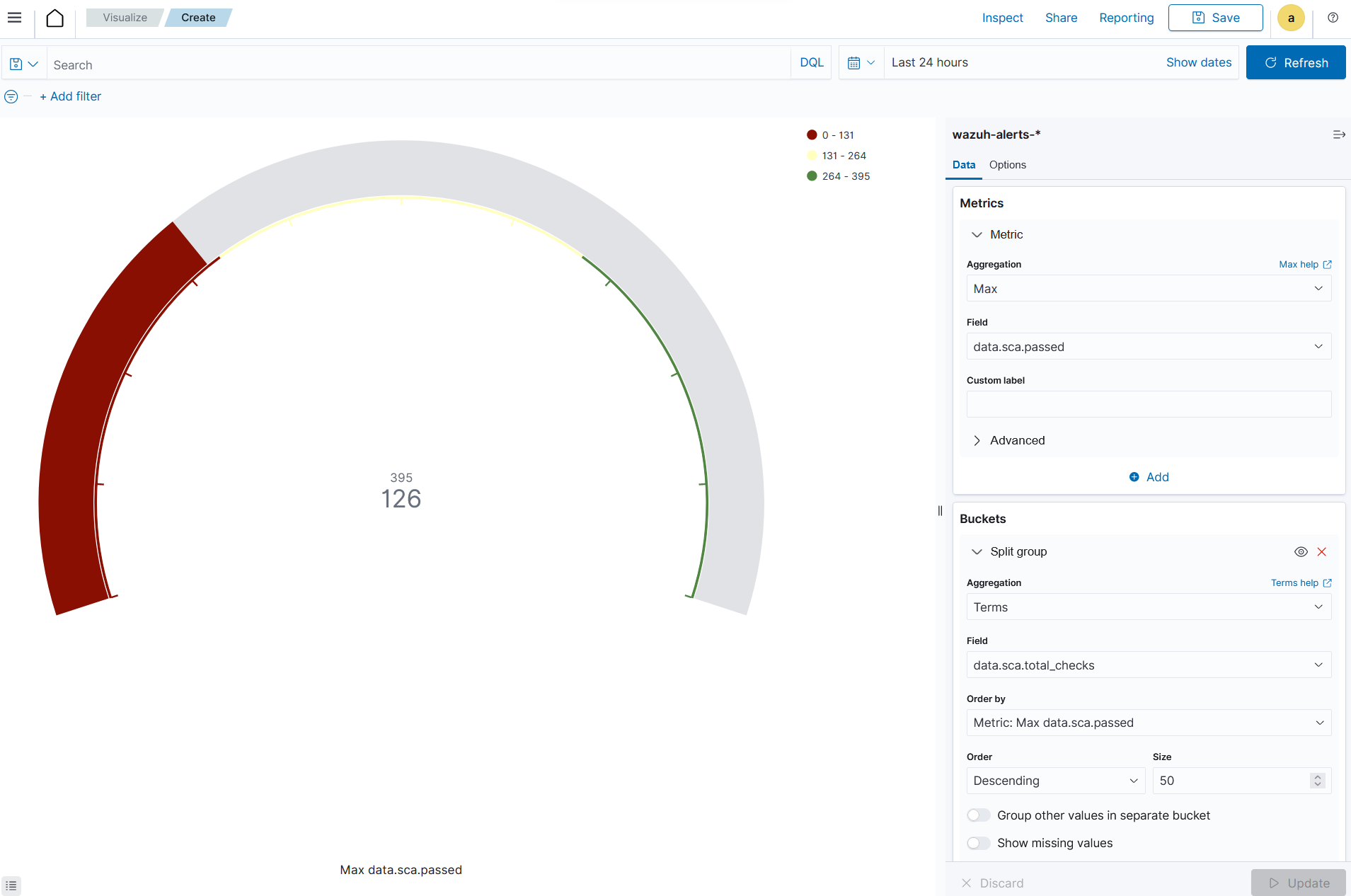Open the Terms aggregation dropdown
Image resolution: width=1351 pixels, height=896 pixels.
pyautogui.click(x=1149, y=607)
